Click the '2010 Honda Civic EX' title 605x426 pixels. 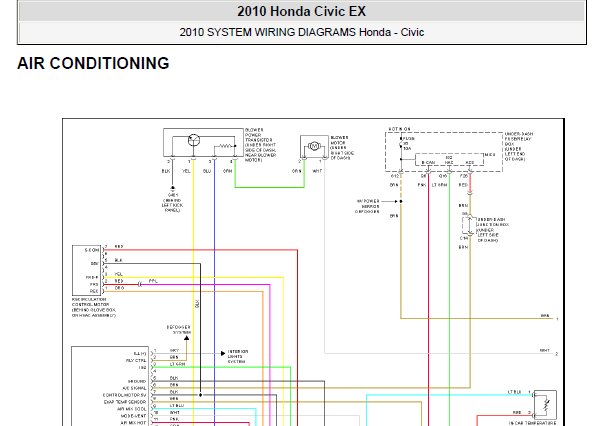click(x=301, y=11)
